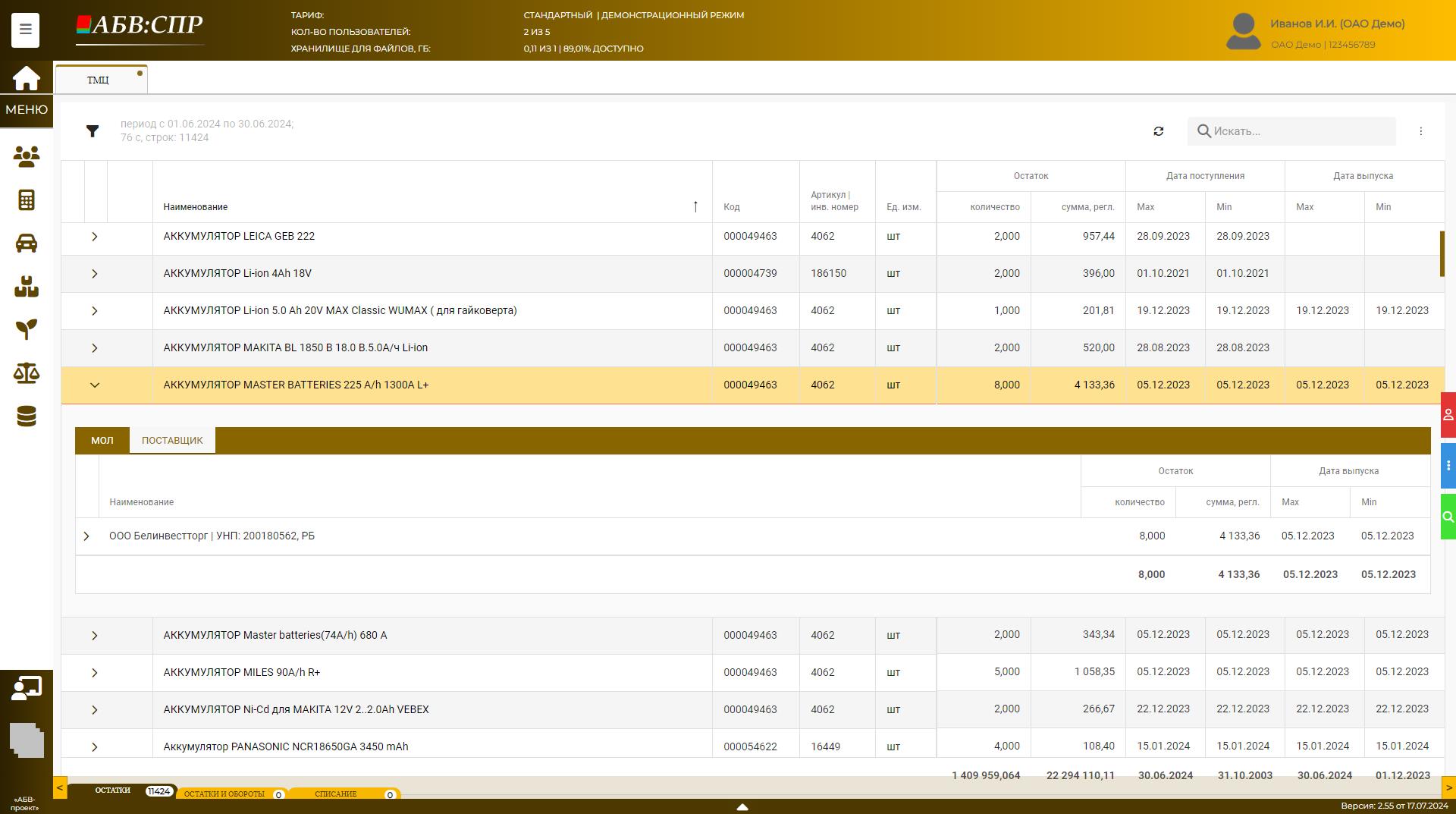Expand row АККУМУЛЯТОР MAKITA BL 1850

[95, 348]
